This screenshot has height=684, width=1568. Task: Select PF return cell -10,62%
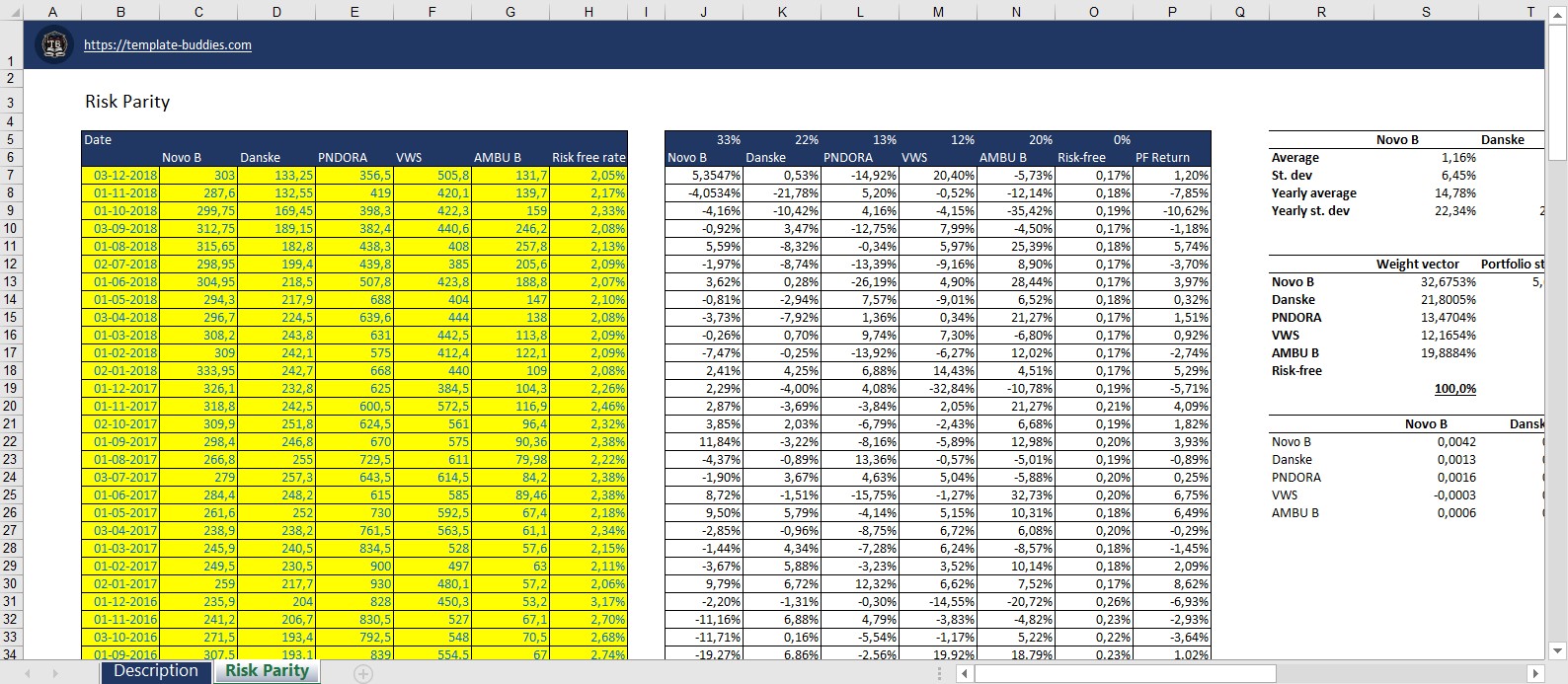1172,211
